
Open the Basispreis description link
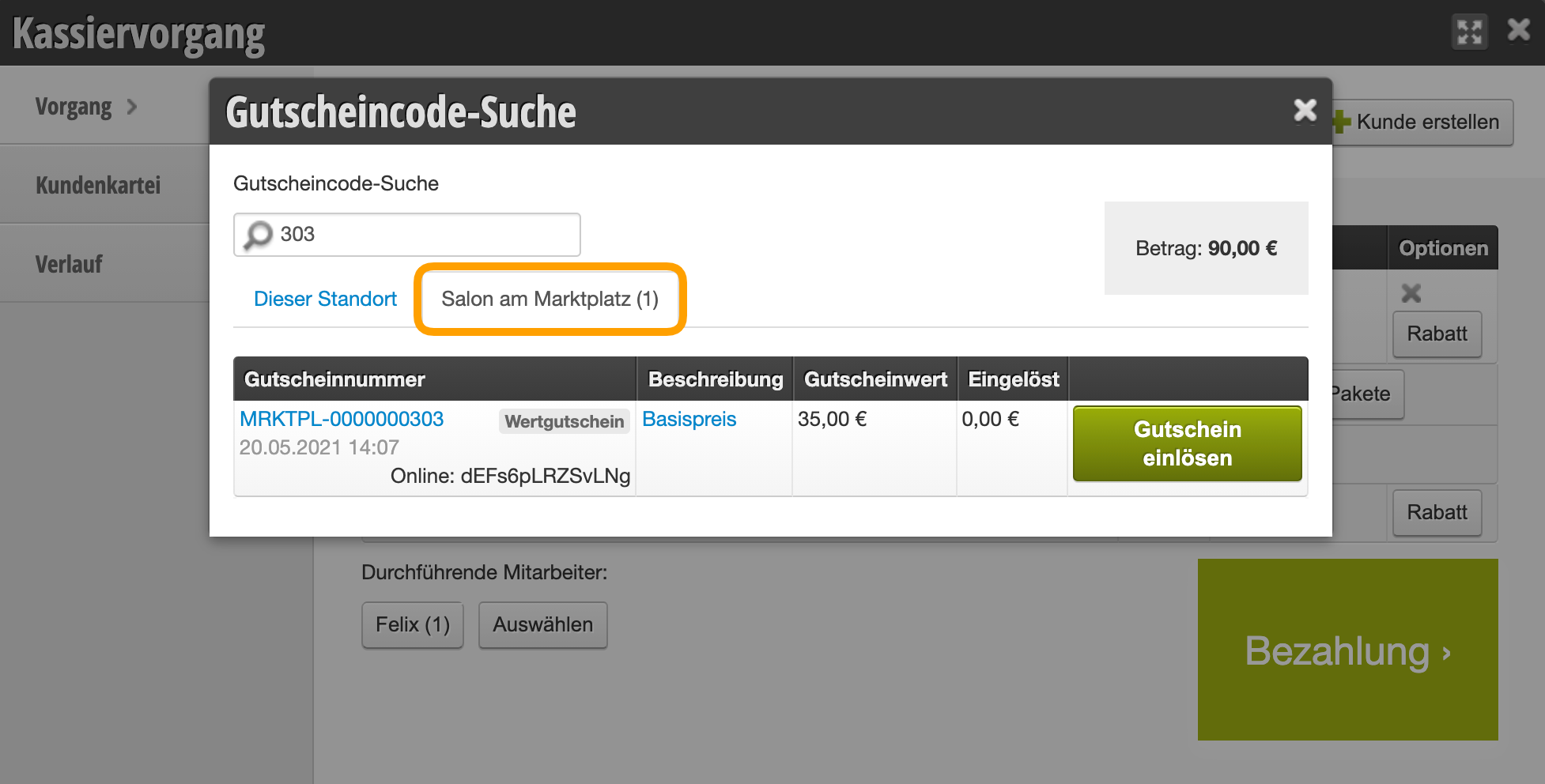[x=689, y=419]
